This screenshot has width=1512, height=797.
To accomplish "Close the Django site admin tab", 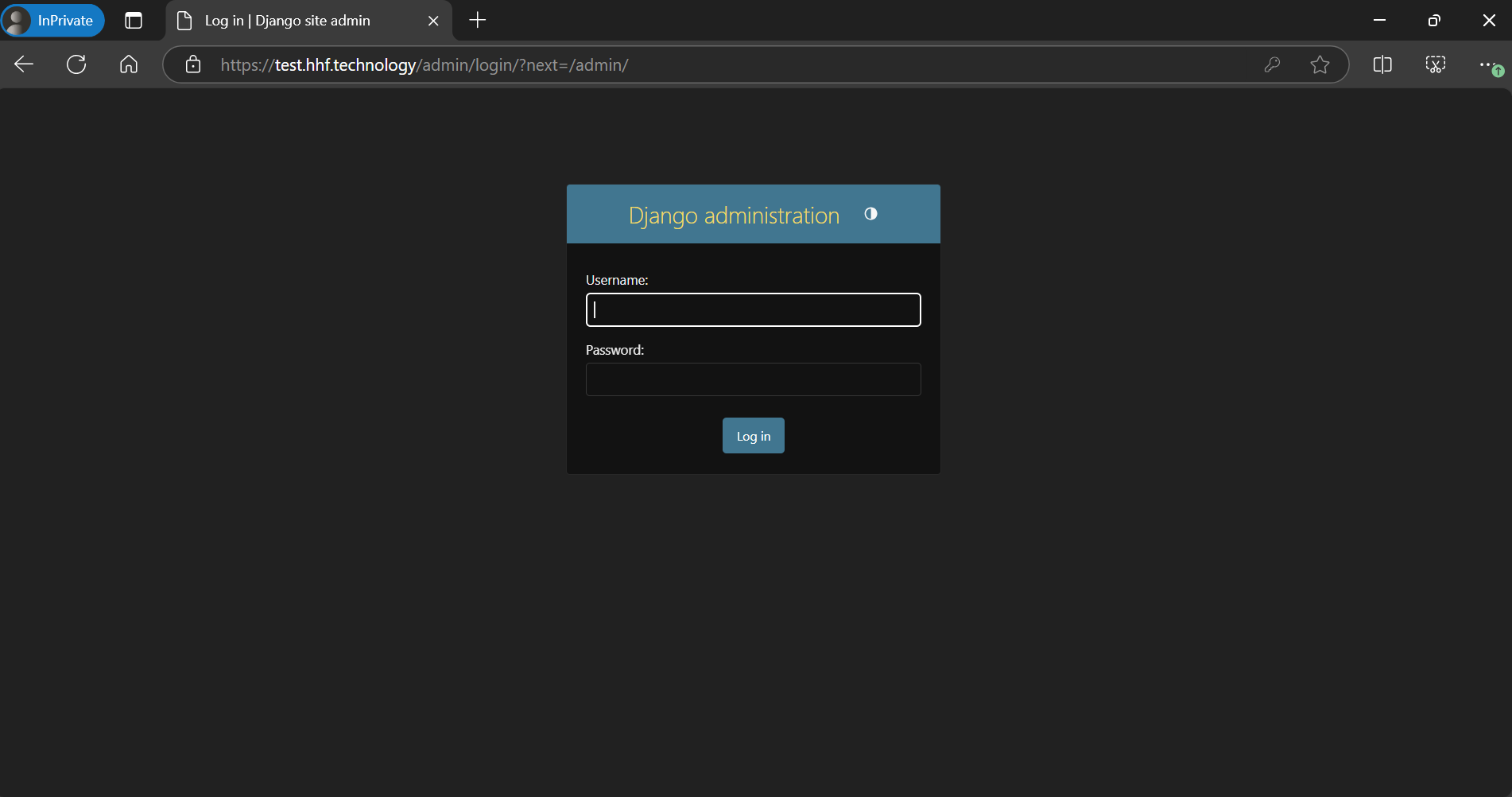I will [433, 21].
